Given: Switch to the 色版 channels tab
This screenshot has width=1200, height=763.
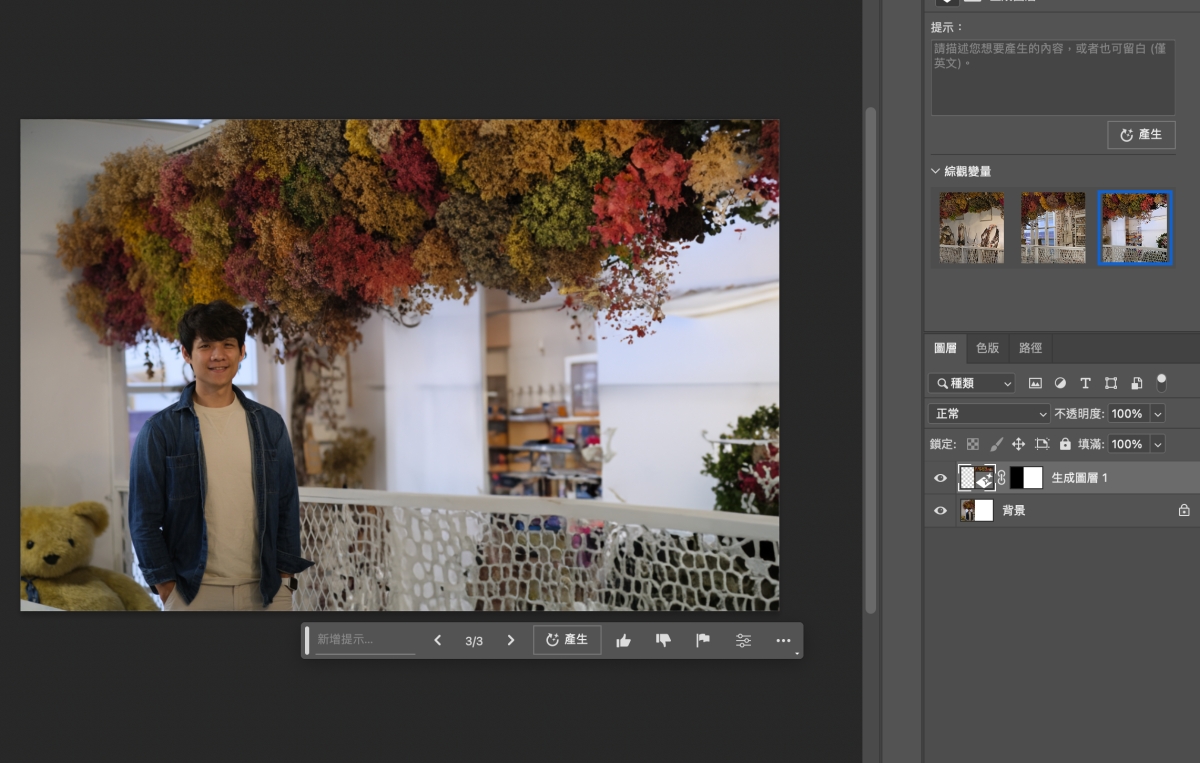Looking at the screenshot, I should click(987, 348).
